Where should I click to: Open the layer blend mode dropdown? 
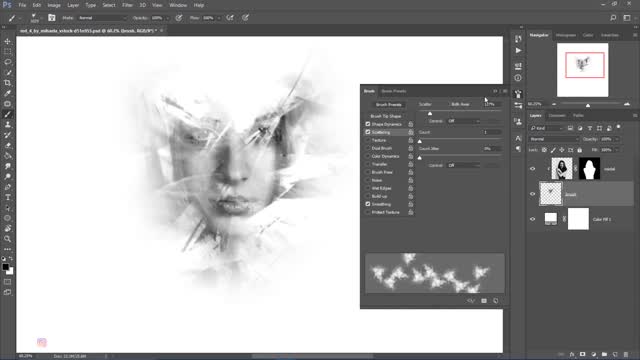pos(554,139)
